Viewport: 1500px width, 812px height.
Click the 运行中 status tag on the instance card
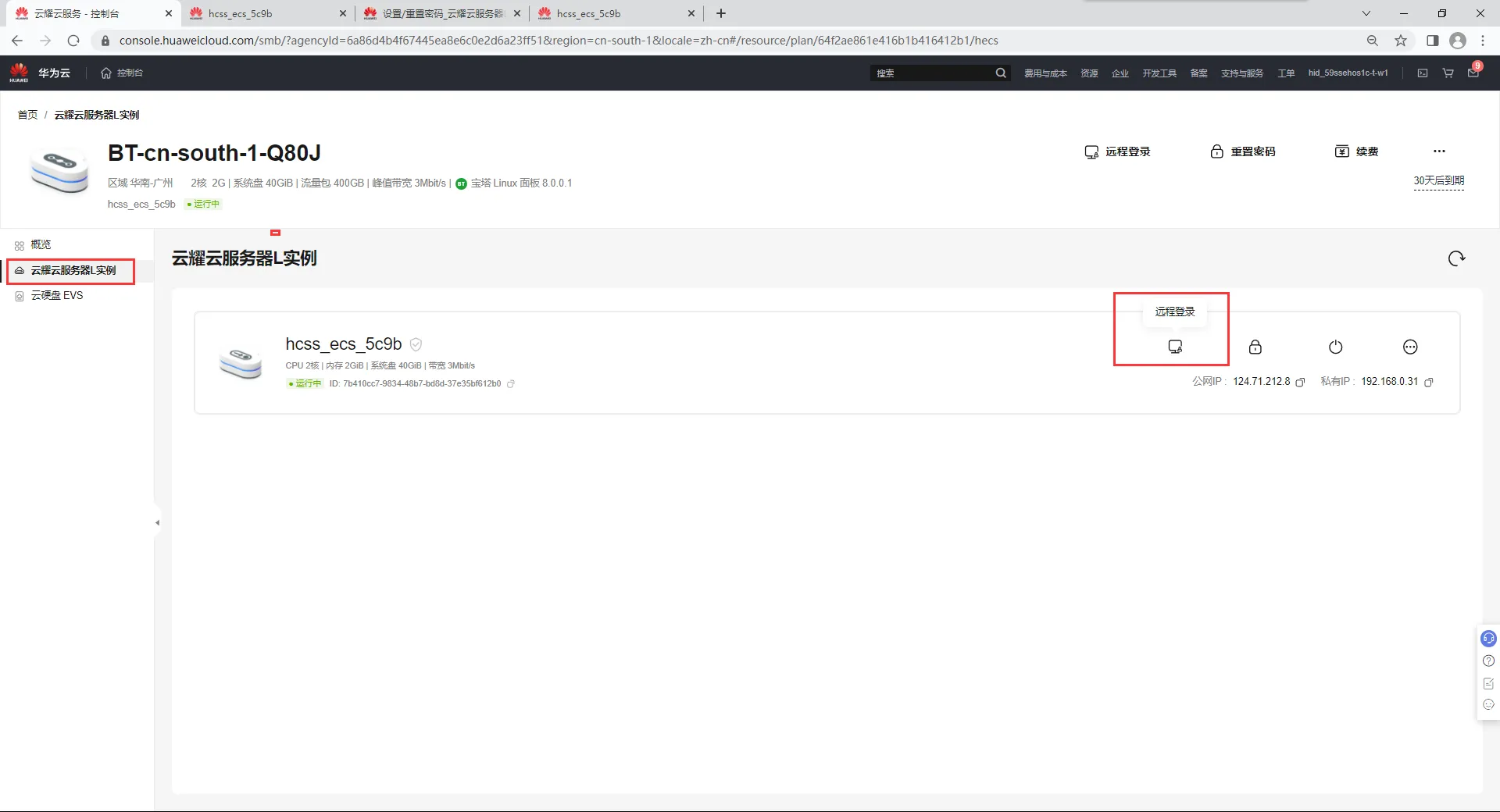pos(305,383)
